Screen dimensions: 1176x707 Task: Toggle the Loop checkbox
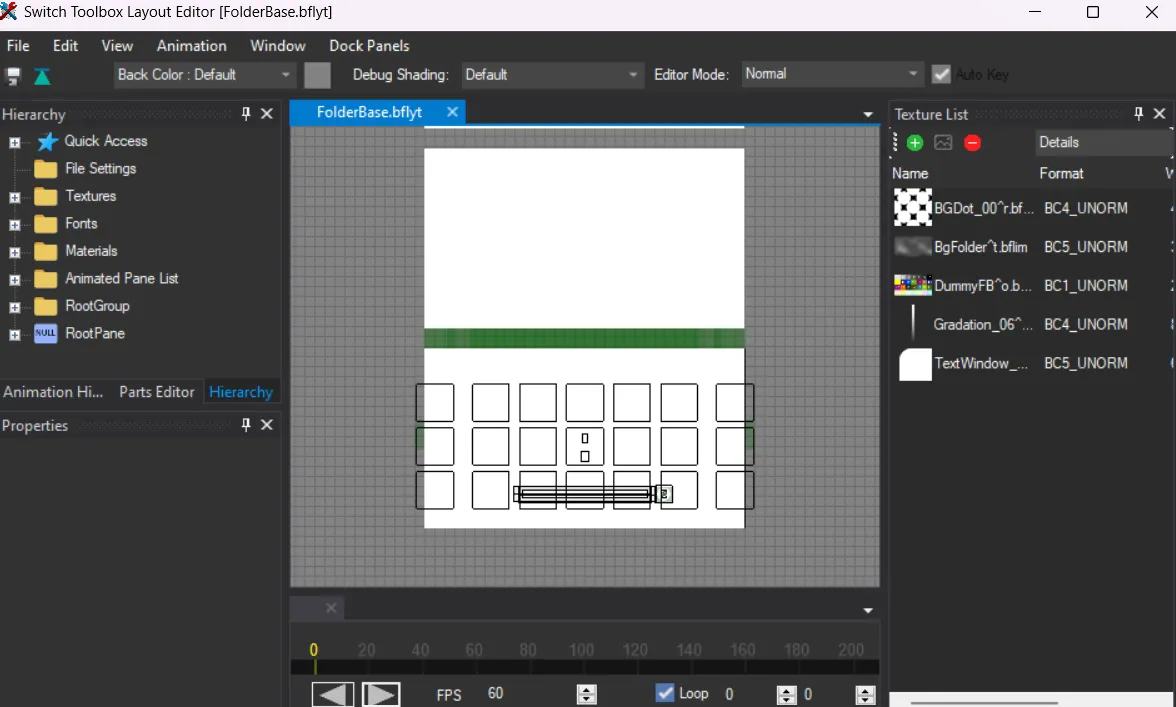tap(665, 693)
